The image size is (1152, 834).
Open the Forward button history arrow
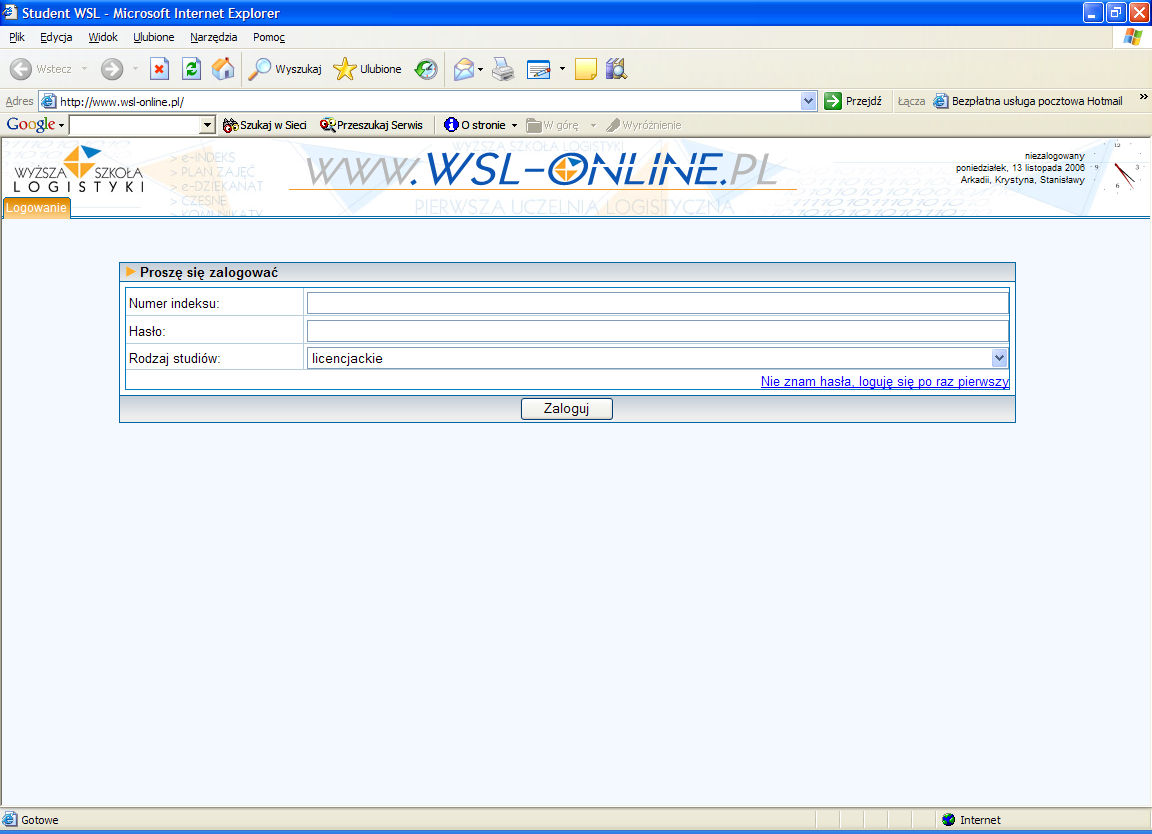[x=135, y=69]
